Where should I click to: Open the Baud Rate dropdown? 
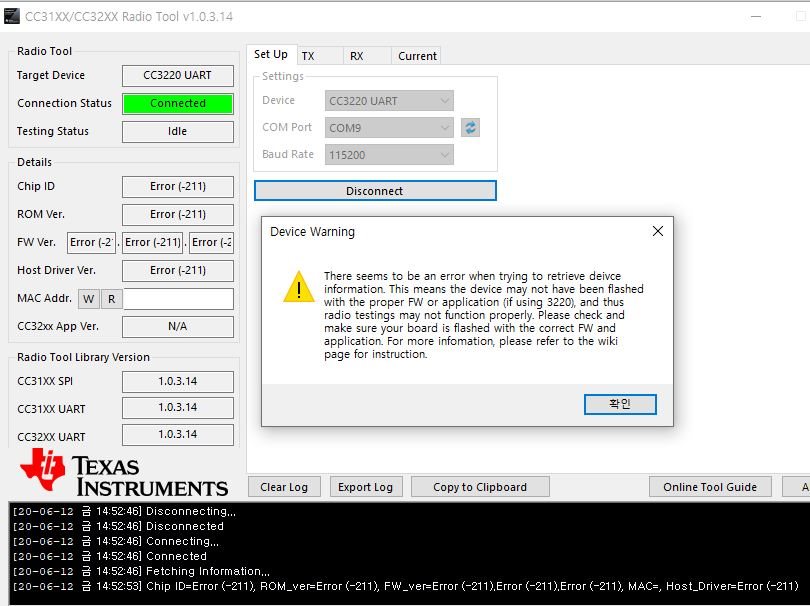tap(389, 154)
